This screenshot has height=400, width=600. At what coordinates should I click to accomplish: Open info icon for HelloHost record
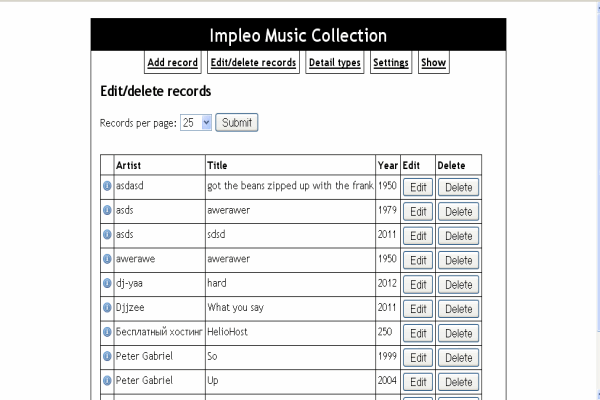tap(107, 332)
